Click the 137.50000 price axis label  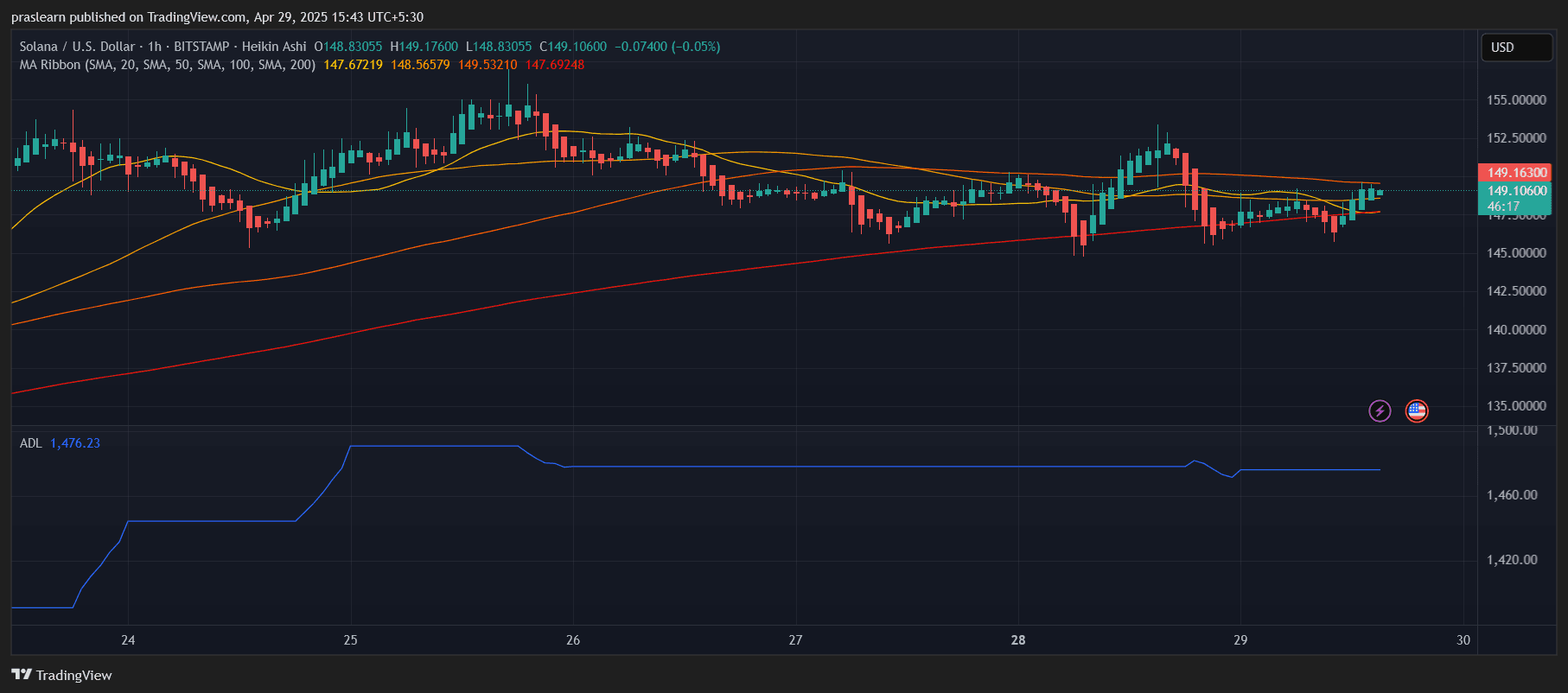[x=1516, y=368]
